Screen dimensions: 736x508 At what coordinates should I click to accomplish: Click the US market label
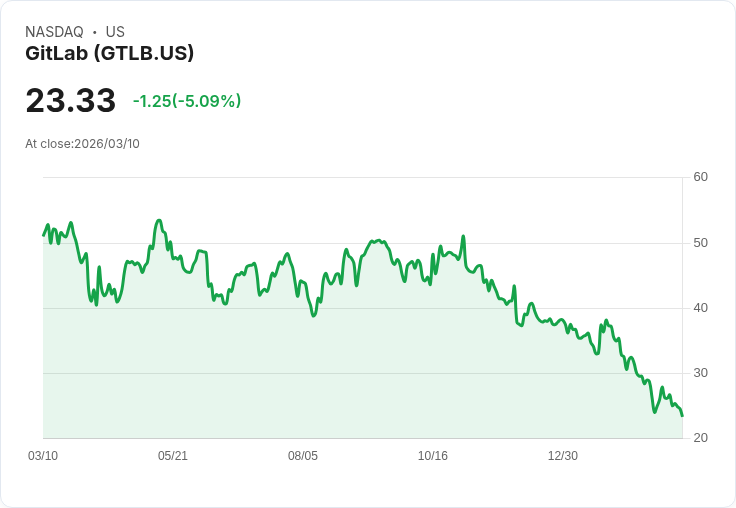click(x=115, y=31)
